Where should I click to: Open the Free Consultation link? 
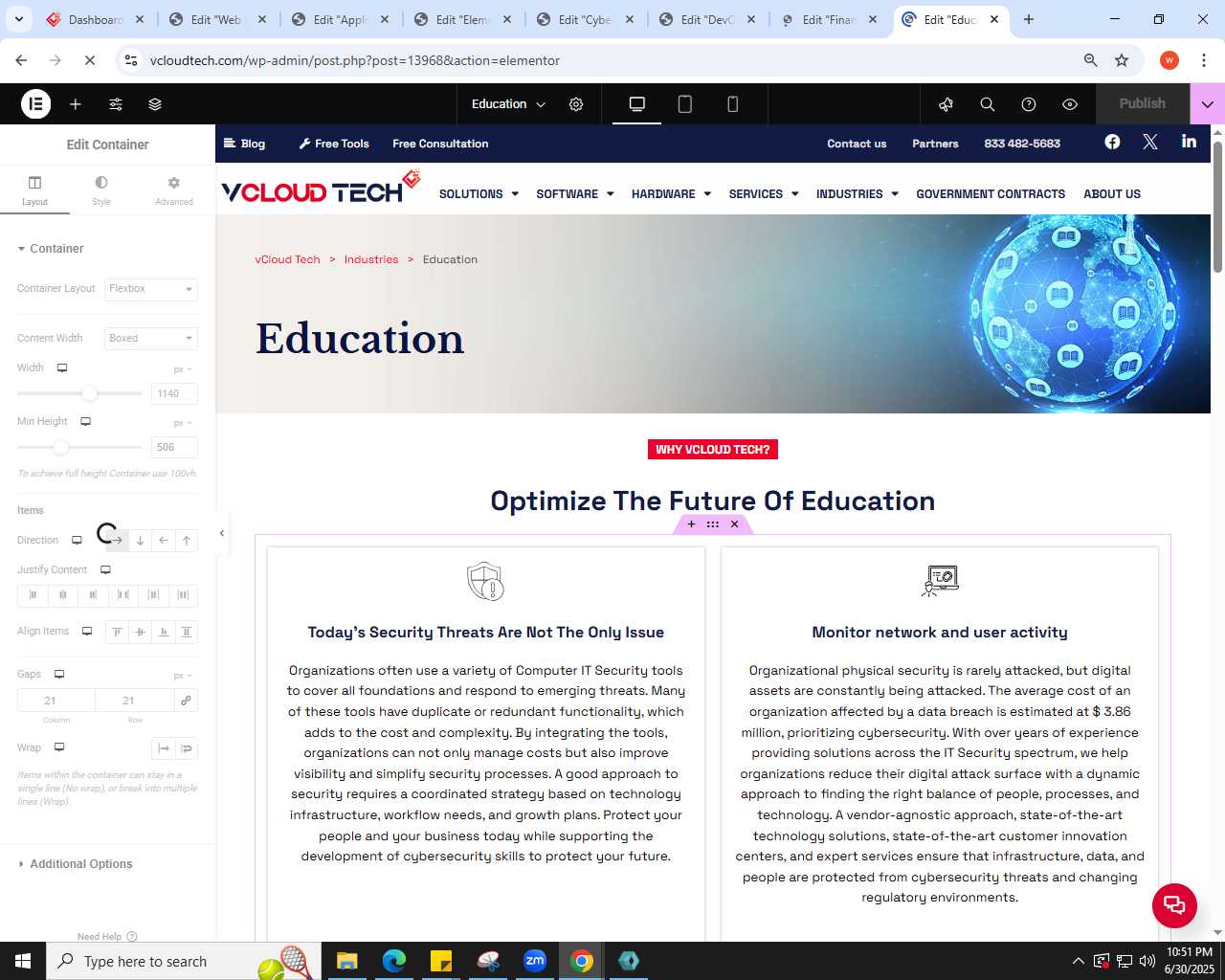[440, 144]
